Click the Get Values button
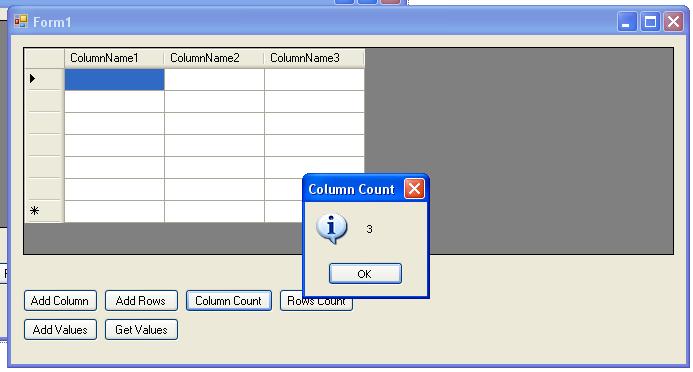The image size is (693, 372). 141,330
